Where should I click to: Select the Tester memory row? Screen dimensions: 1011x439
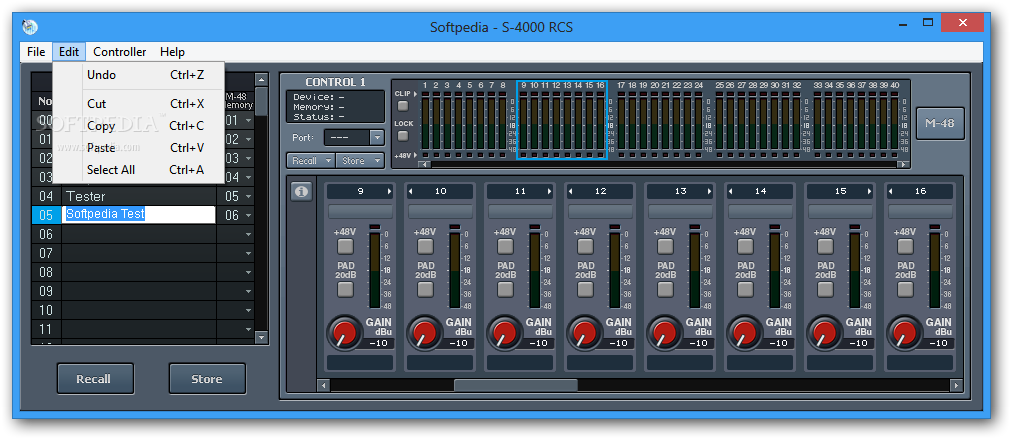[140, 196]
